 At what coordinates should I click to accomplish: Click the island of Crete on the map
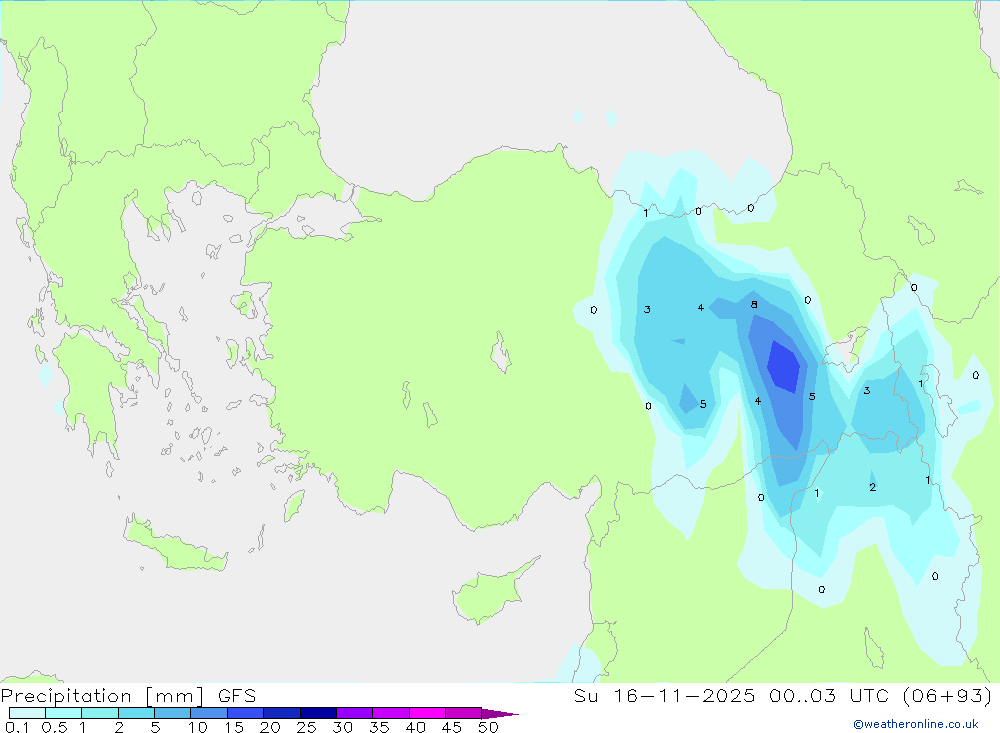coord(175,544)
